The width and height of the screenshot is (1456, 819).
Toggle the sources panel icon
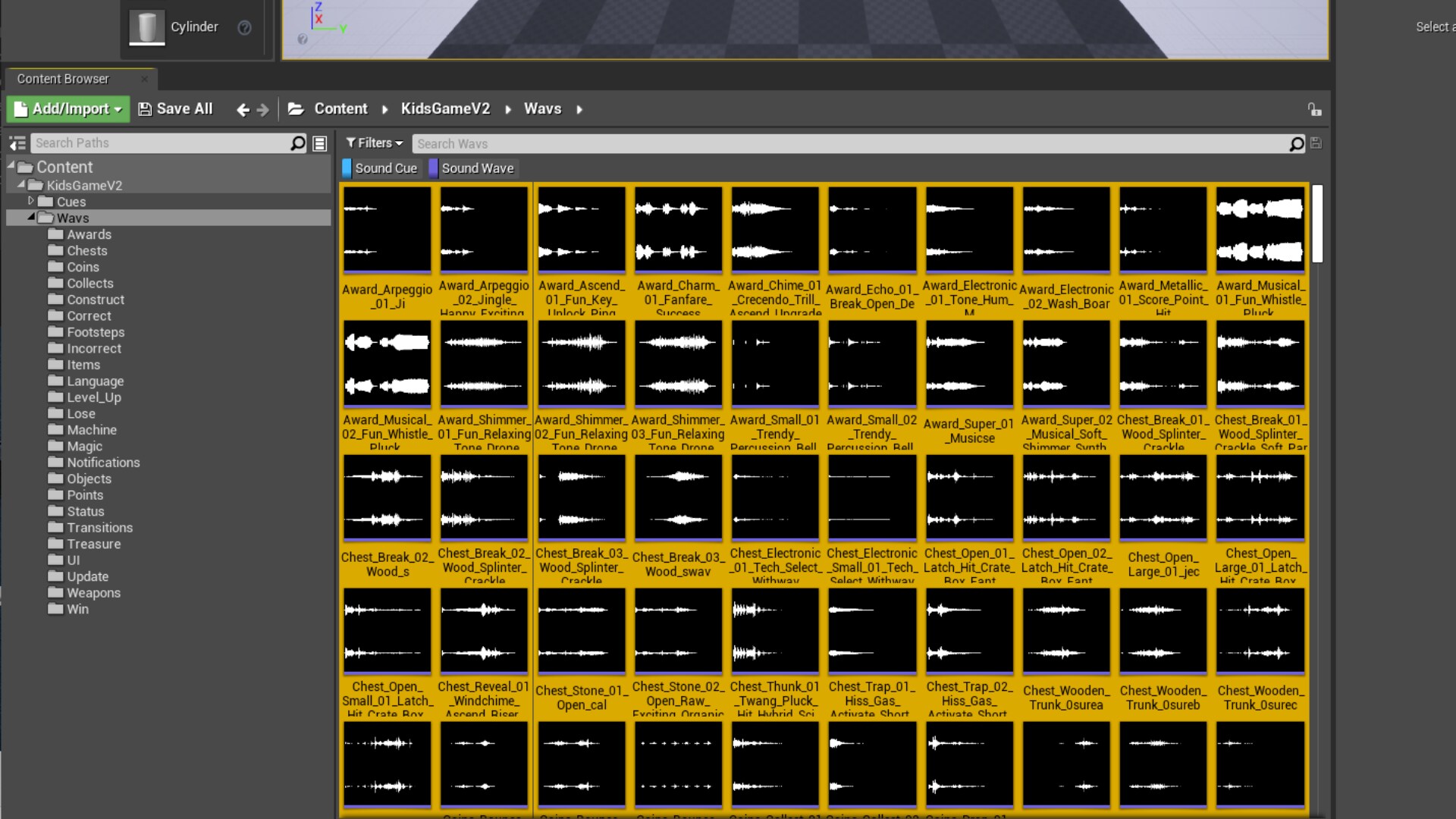click(17, 143)
